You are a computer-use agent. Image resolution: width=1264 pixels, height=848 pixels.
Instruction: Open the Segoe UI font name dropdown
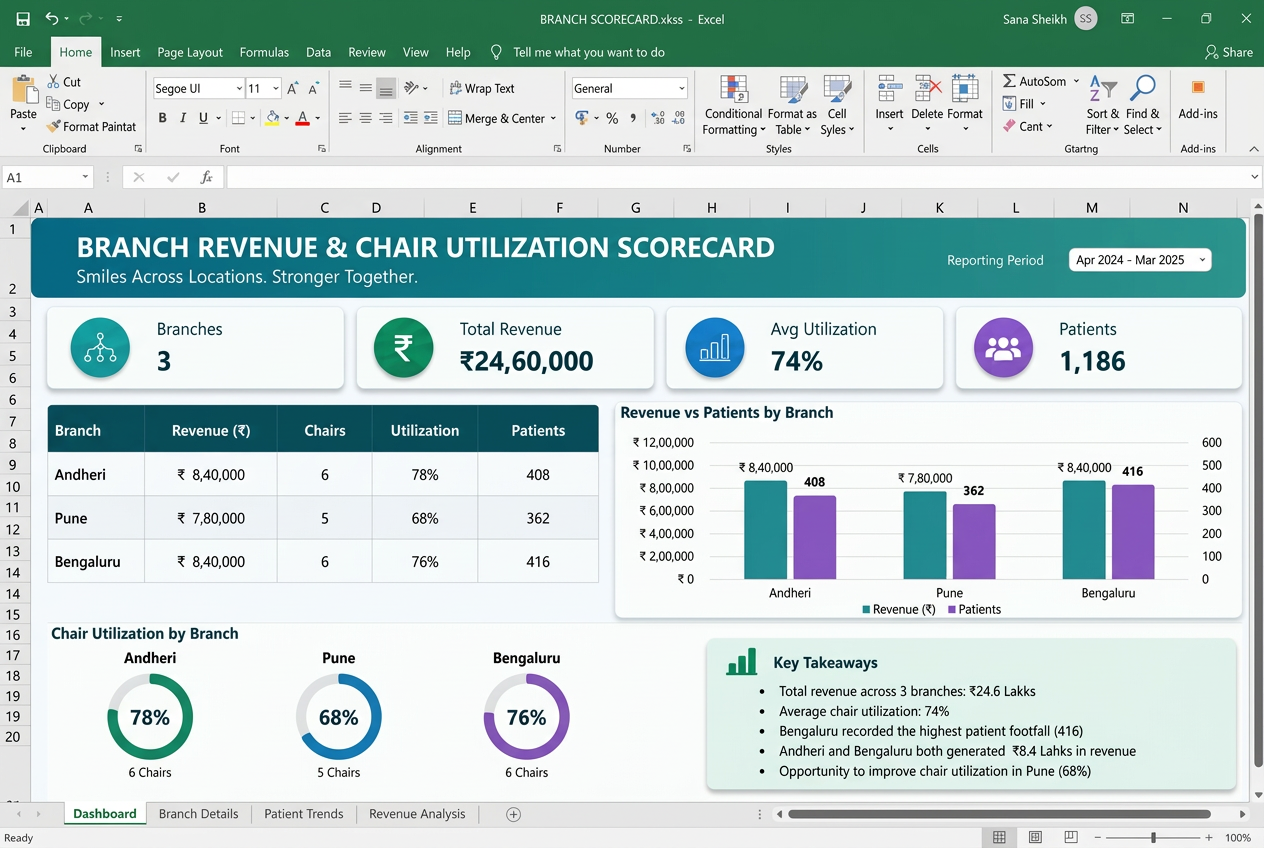238,89
